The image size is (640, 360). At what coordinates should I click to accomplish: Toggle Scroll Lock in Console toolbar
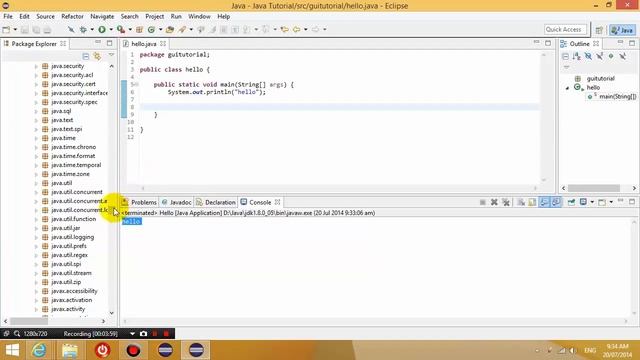point(532,202)
